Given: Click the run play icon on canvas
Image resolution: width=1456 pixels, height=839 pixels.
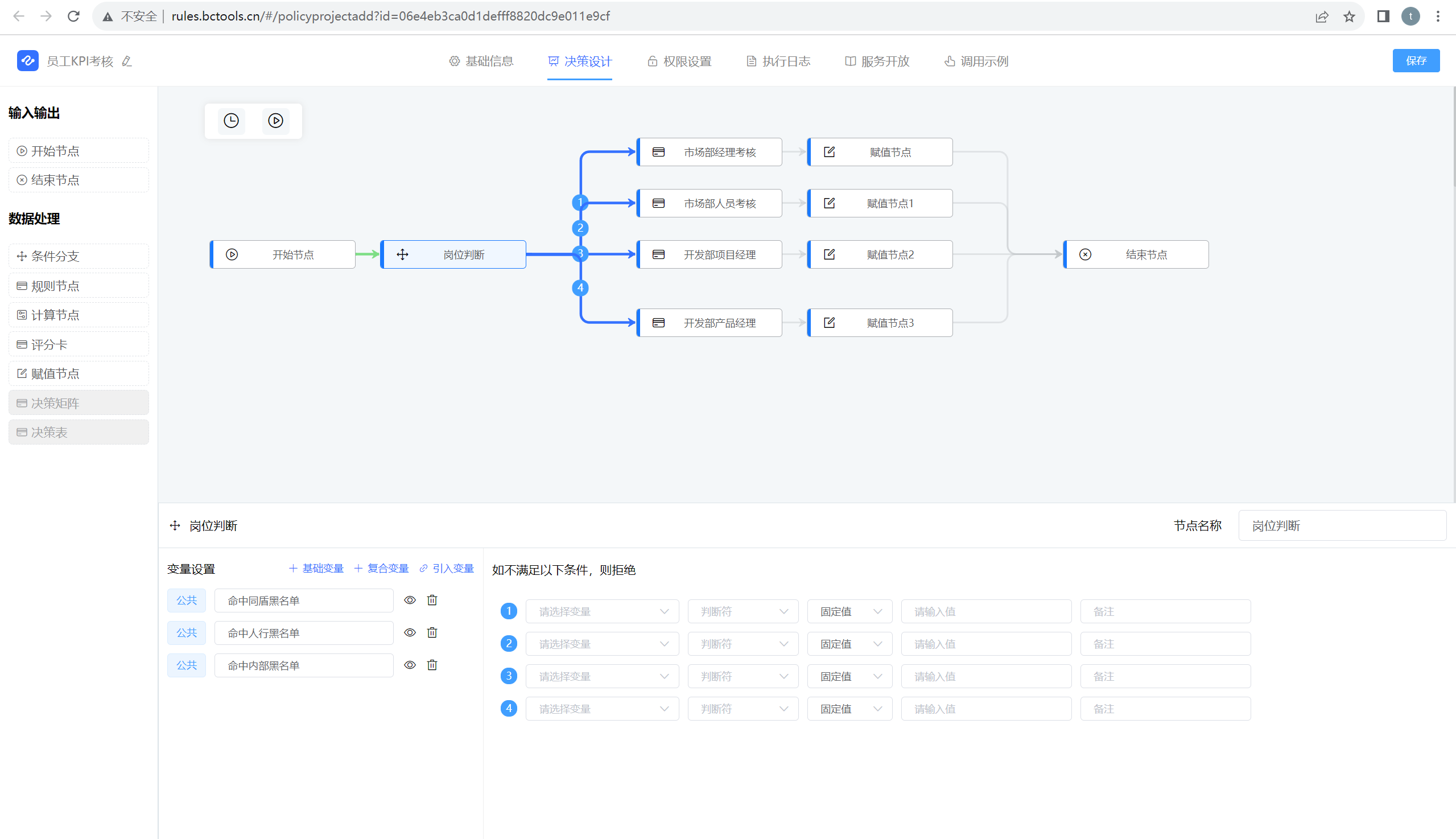Looking at the screenshot, I should pyautogui.click(x=275, y=121).
